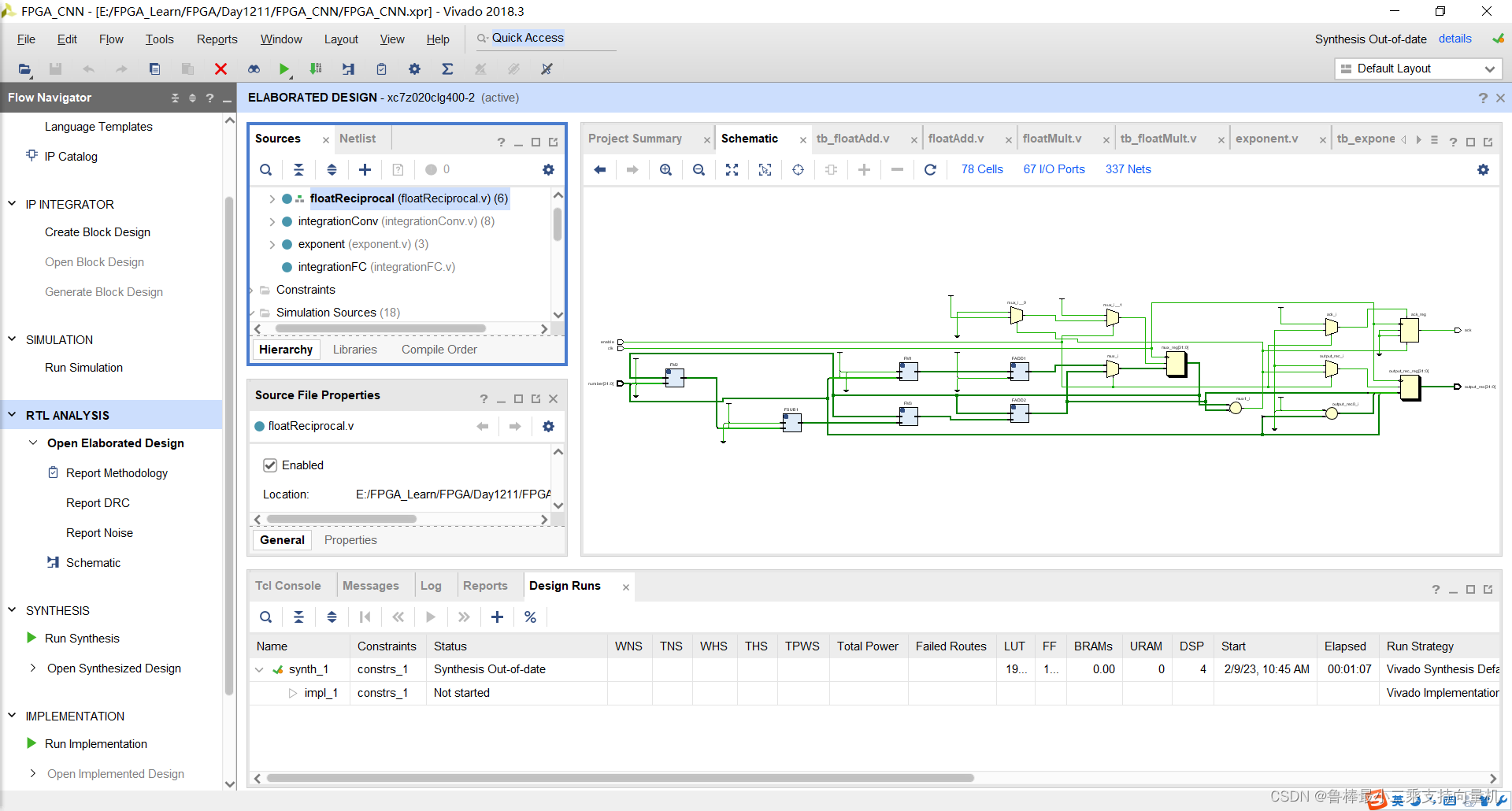Switch to the Tcl Console tab
Viewport: 1512px width, 811px height.
click(287, 586)
